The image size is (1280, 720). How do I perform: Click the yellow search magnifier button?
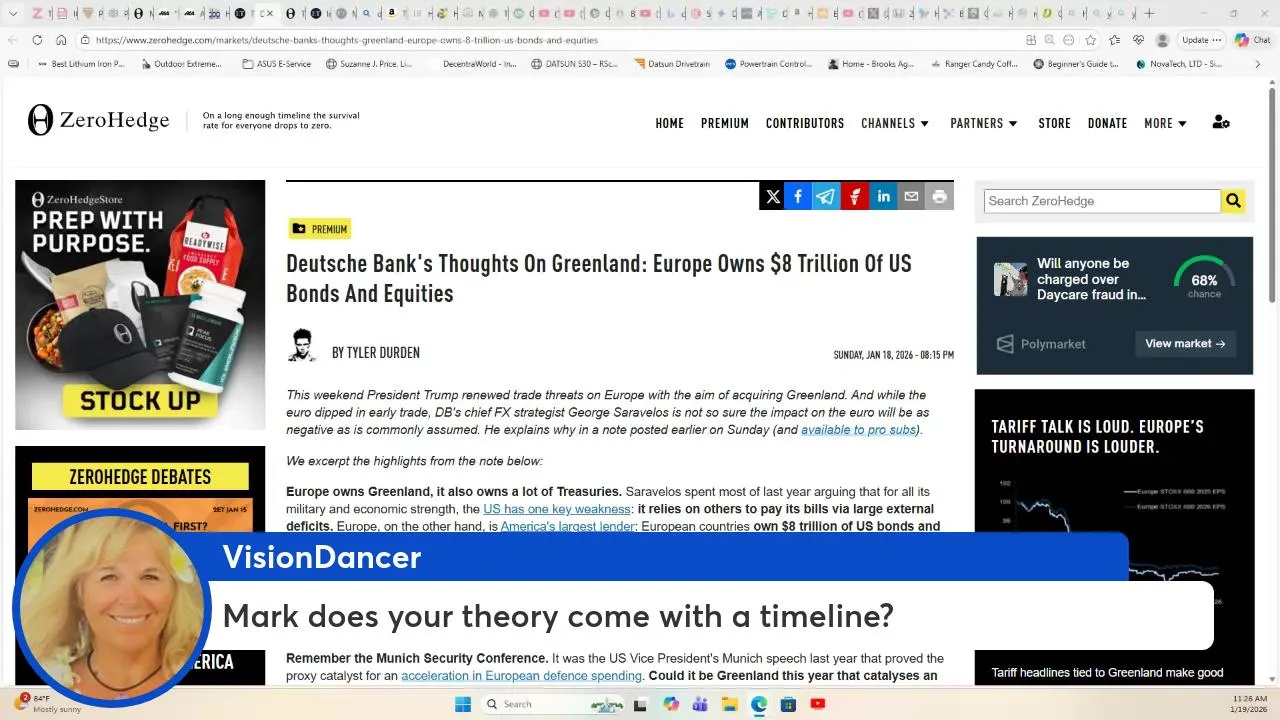point(1234,201)
